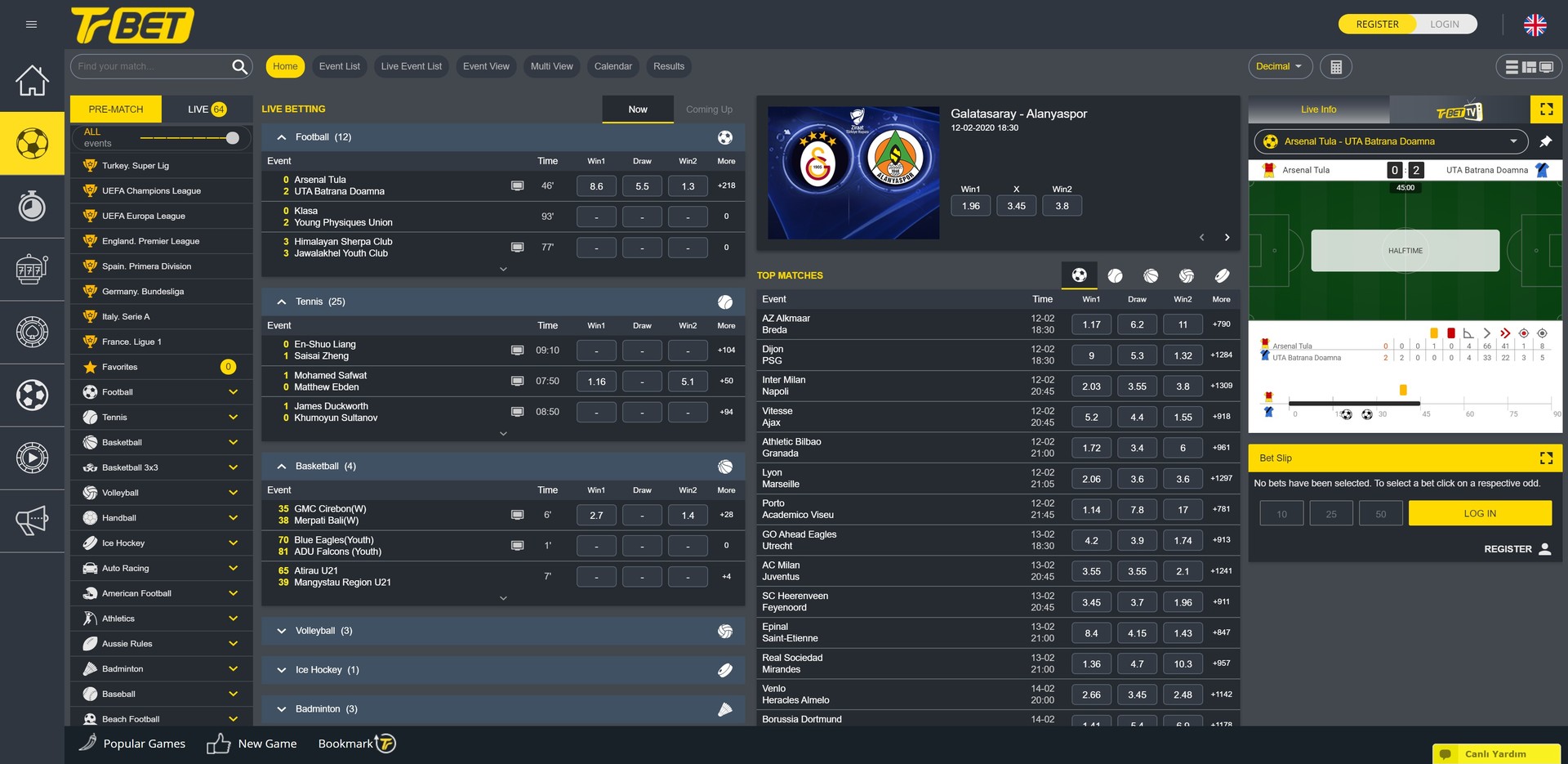Expand Auto Racing in the sports list

point(161,569)
